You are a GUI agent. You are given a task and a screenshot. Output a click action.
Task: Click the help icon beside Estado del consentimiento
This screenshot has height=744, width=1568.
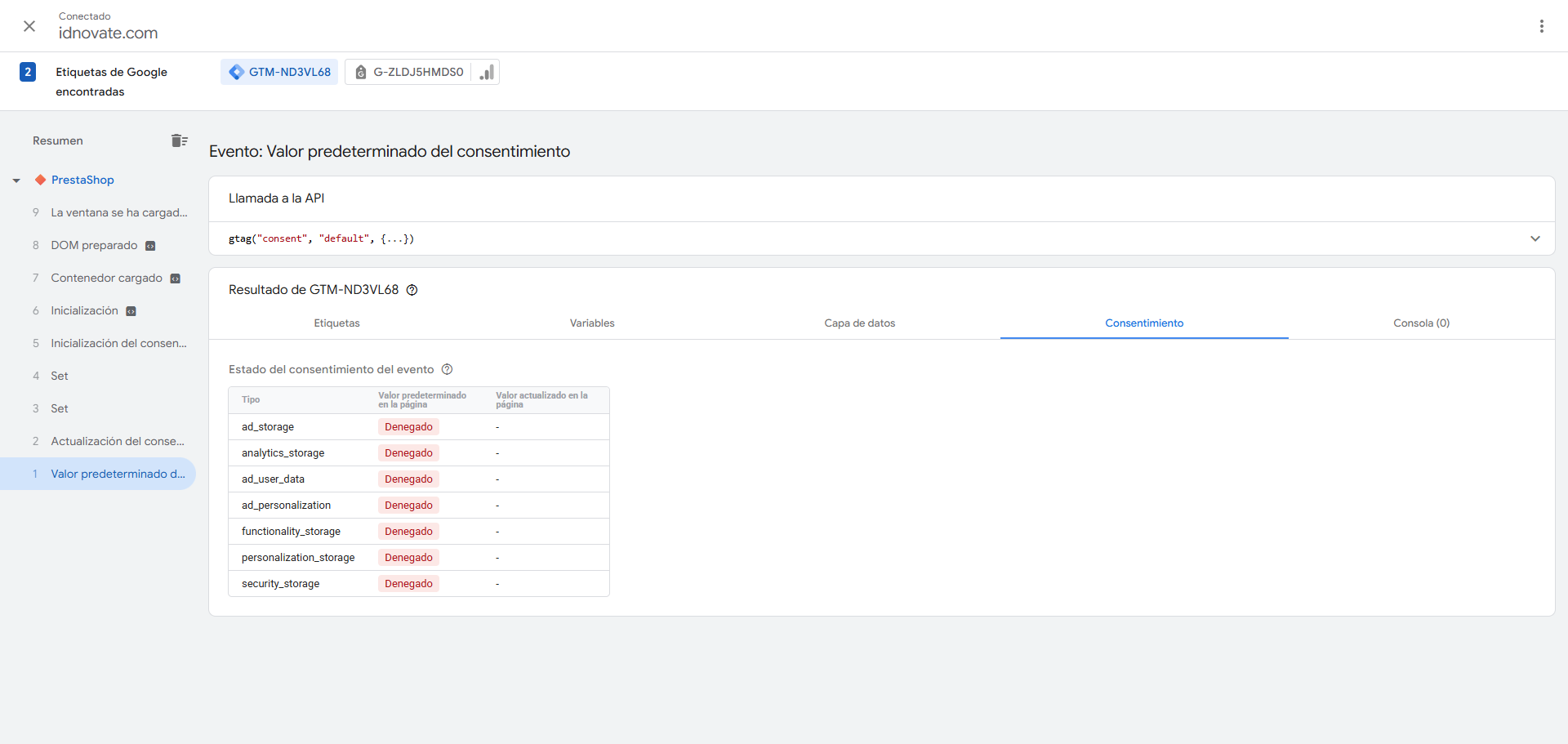[x=447, y=370]
